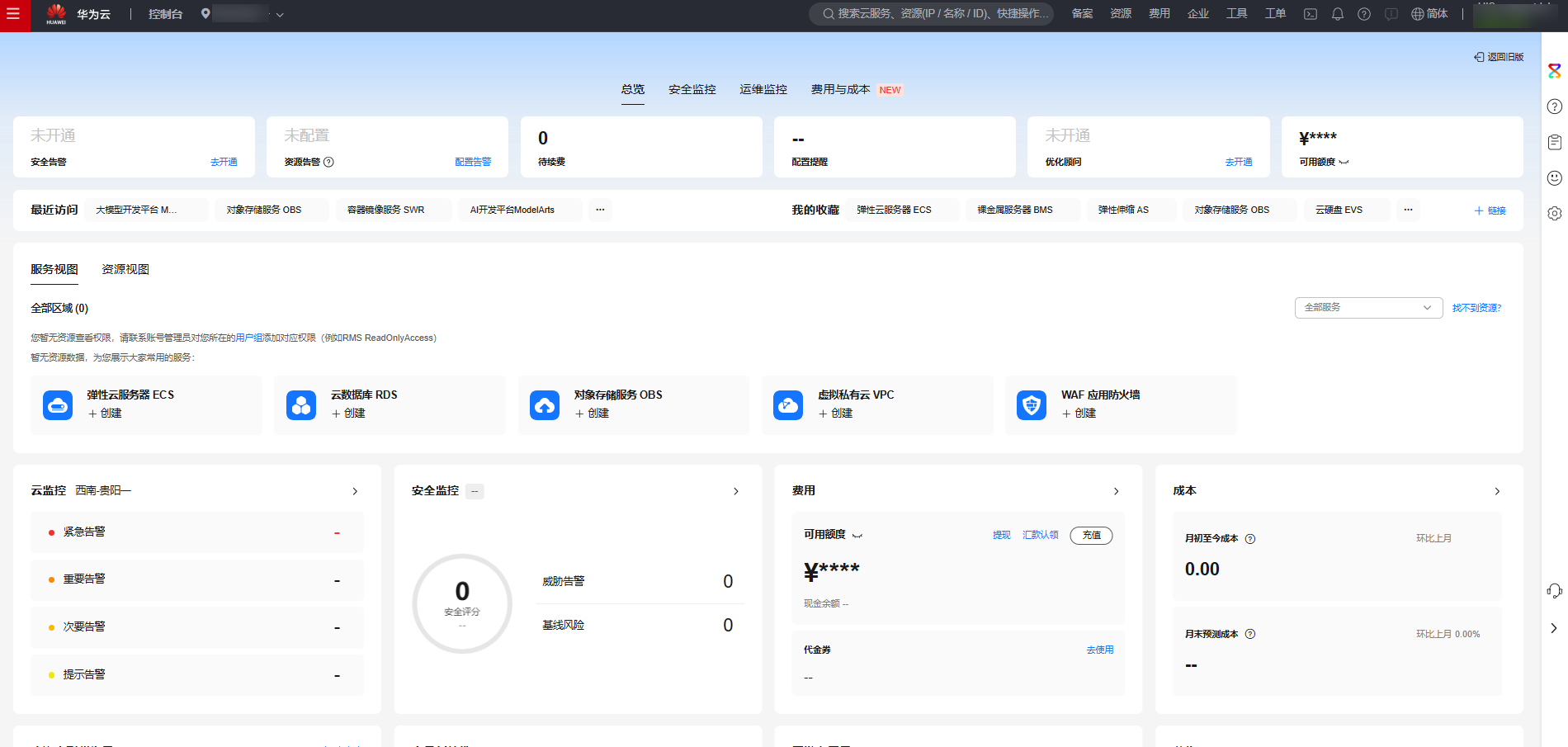Open the 全部服务 dropdown
This screenshot has height=747, width=1568.
tap(1368, 307)
